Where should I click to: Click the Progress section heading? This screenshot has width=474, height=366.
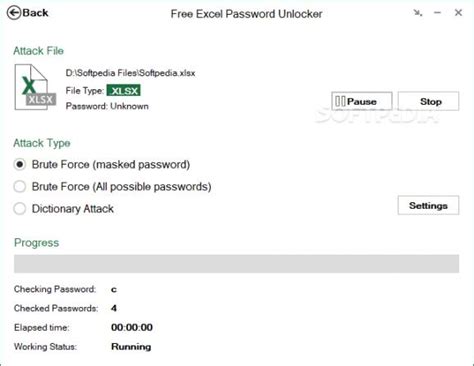(36, 243)
